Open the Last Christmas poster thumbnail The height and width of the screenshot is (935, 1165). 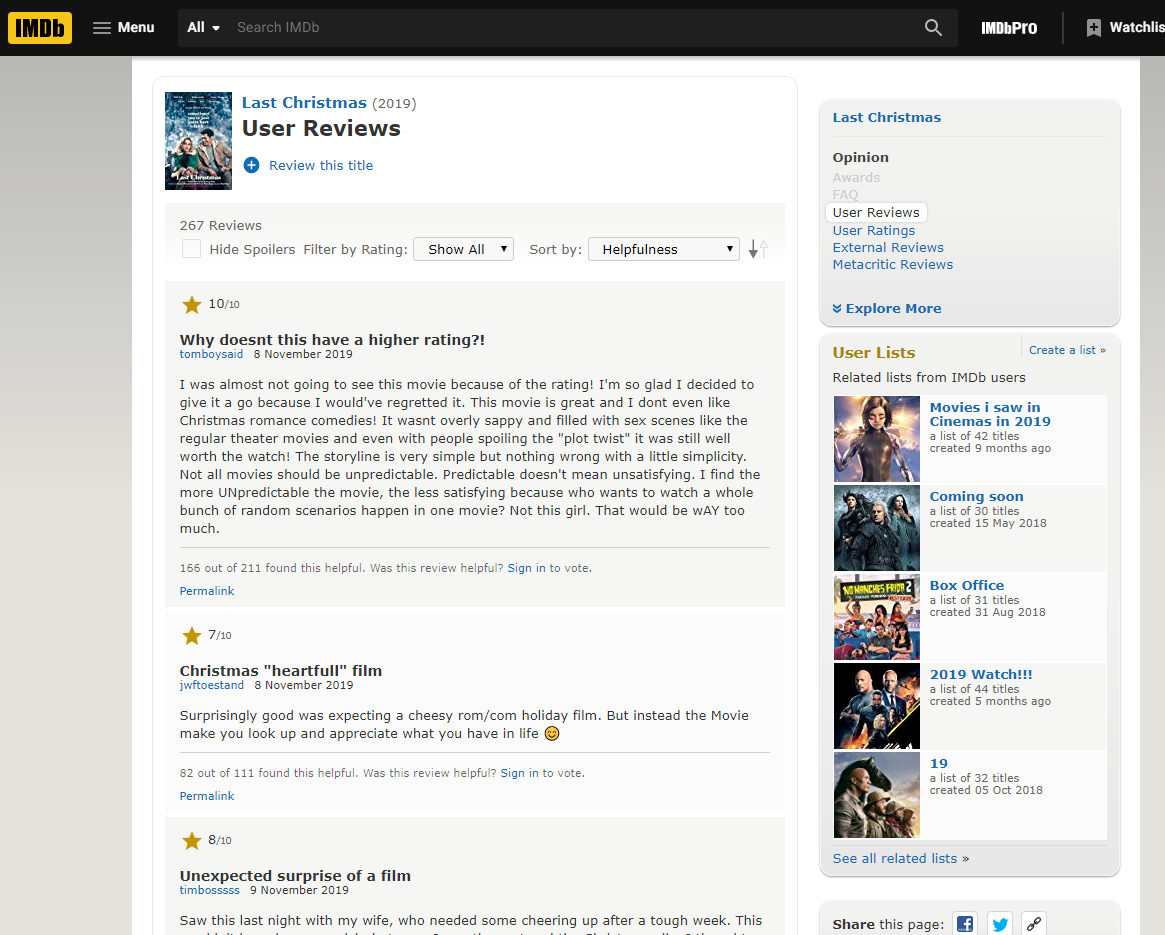click(198, 141)
